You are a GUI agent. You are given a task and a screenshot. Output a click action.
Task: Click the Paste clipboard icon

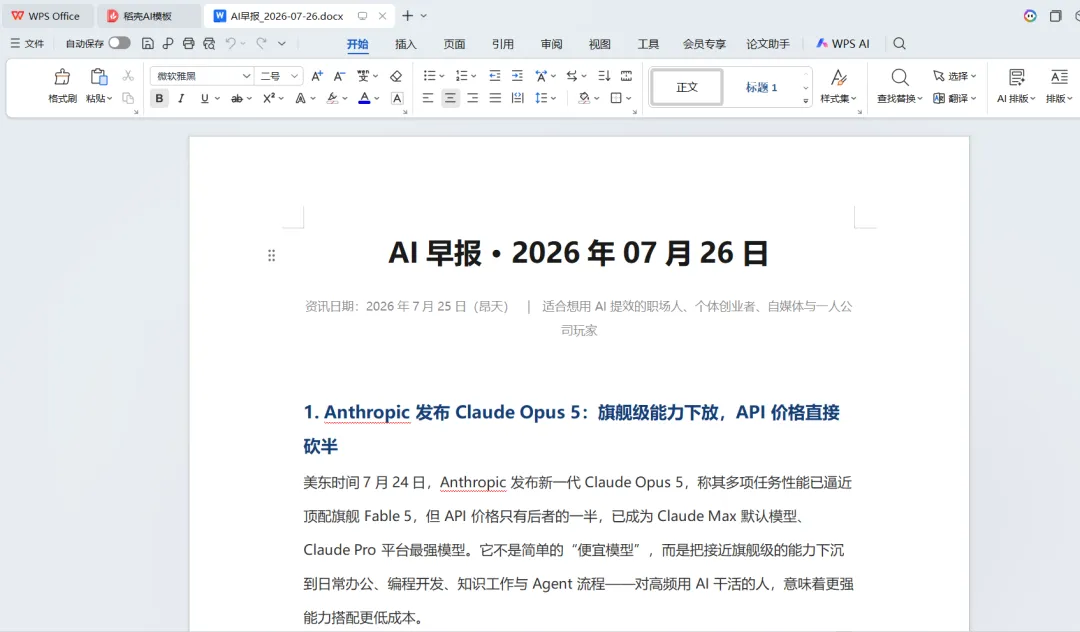tap(98, 77)
